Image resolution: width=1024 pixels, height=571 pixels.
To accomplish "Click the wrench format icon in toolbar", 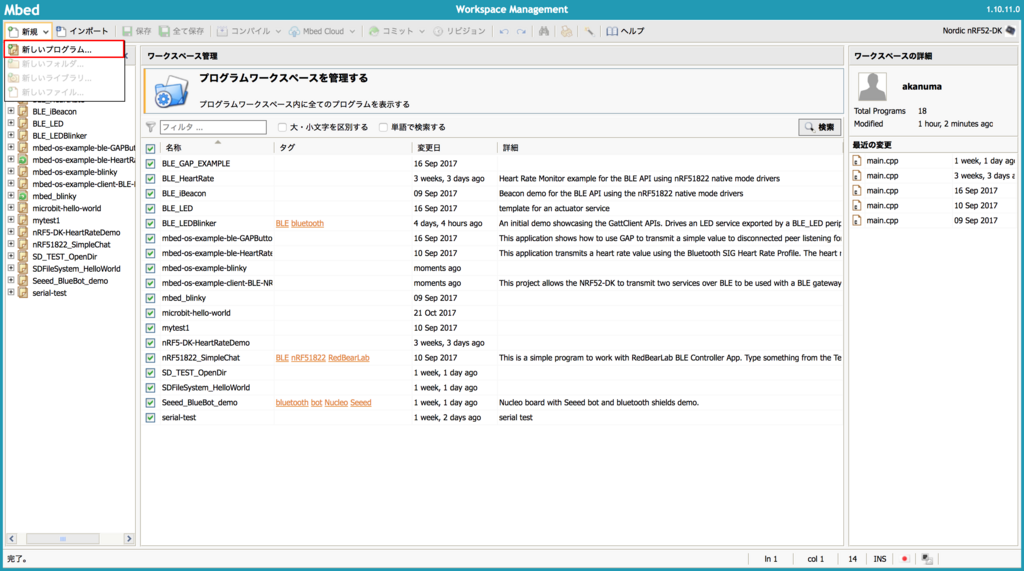I will 589,31.
